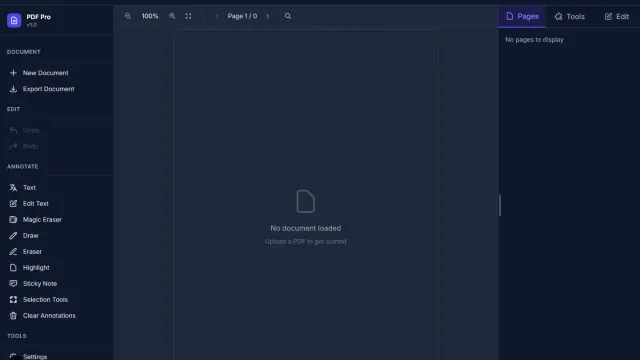
Task: Switch to the Edit tab
Action: 617,16
